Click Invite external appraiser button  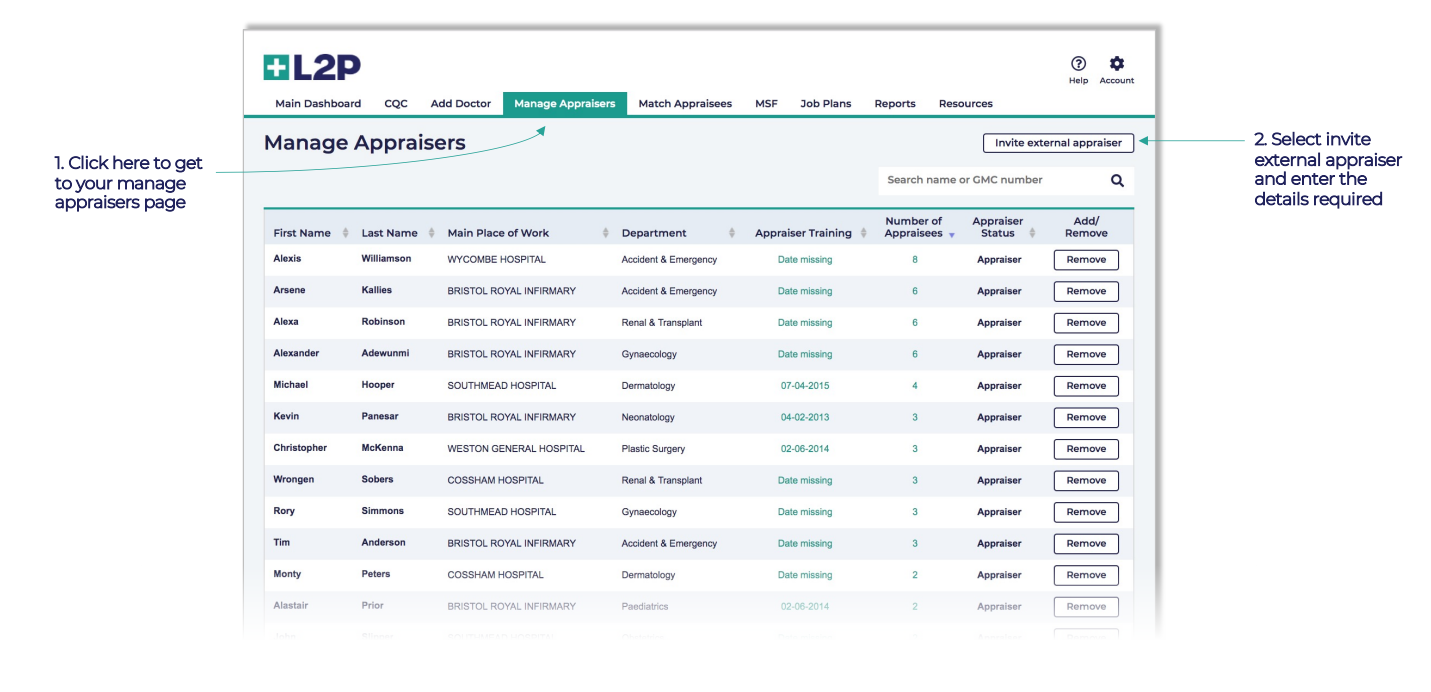(1058, 143)
